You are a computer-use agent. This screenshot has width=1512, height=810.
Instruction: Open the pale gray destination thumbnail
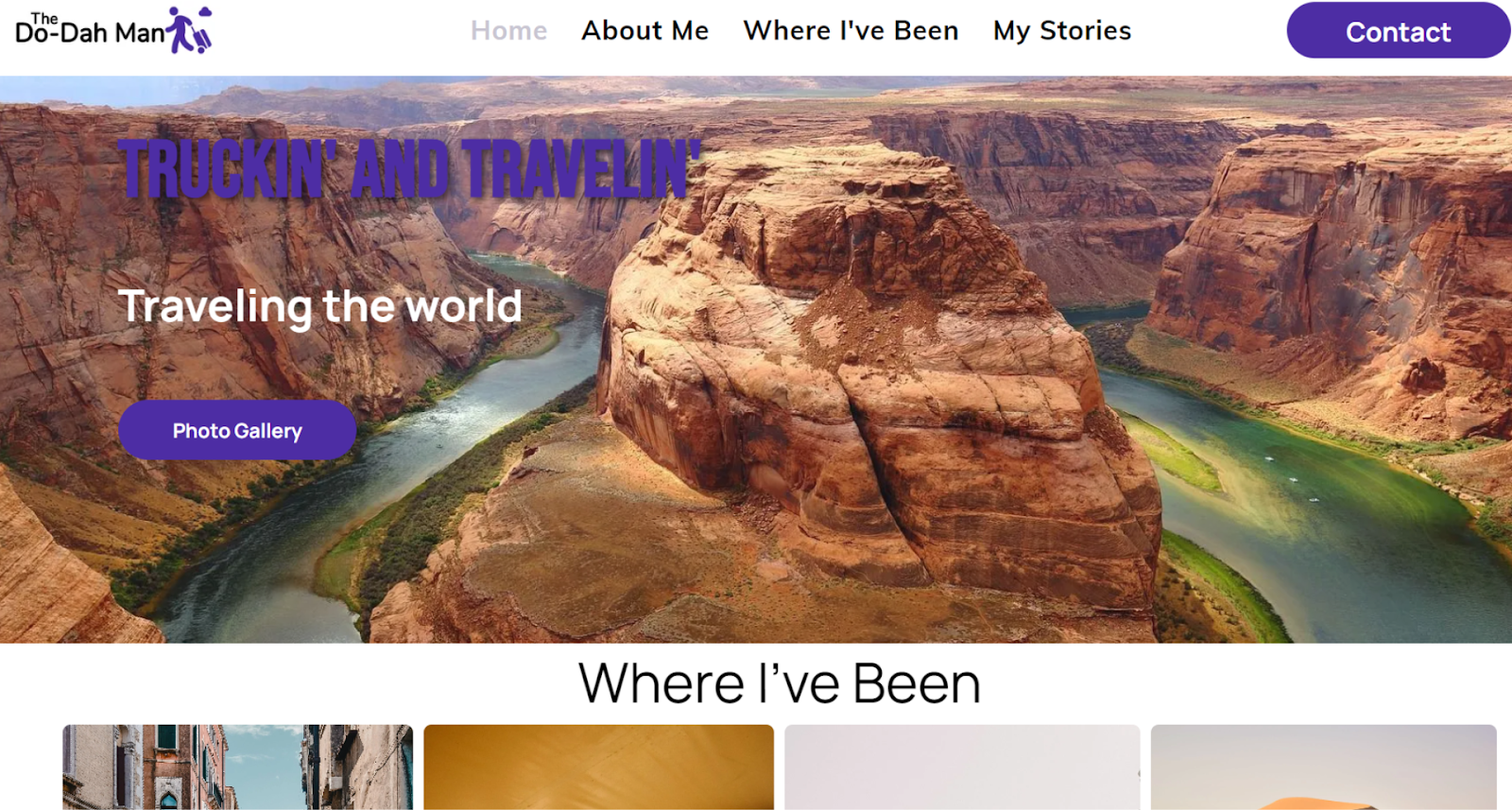pyautogui.click(x=962, y=767)
